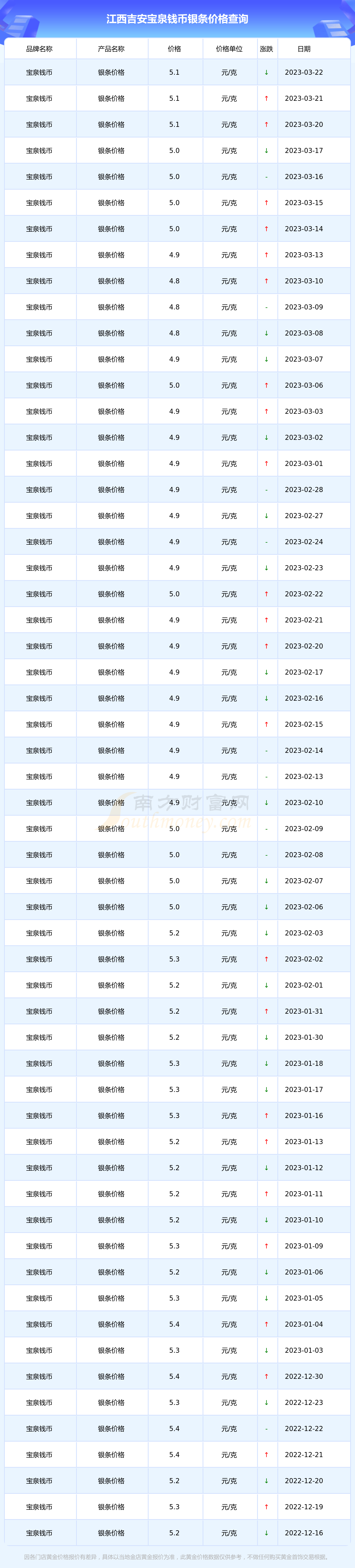355x1568 pixels.
Task: Select the date cell 2023-03-16
Action: (304, 177)
